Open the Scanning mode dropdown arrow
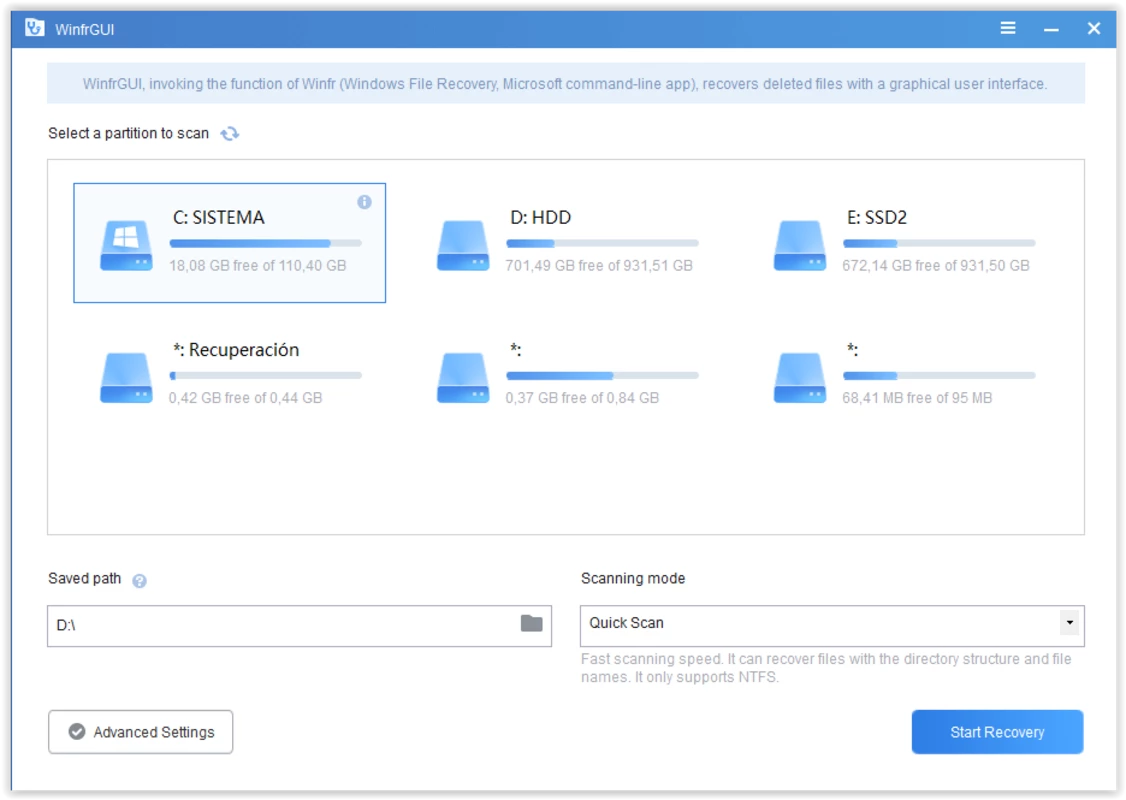This screenshot has width=1126, height=800. (1069, 623)
